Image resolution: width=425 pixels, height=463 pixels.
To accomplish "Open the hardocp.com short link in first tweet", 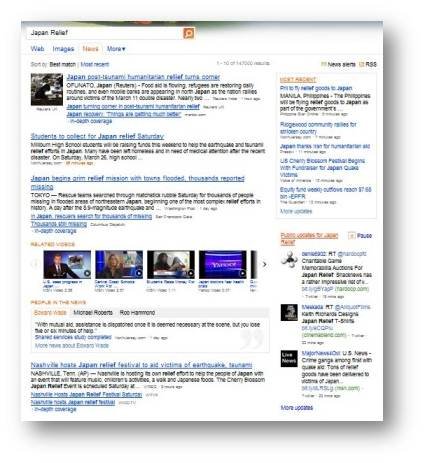I will click(x=317, y=289).
